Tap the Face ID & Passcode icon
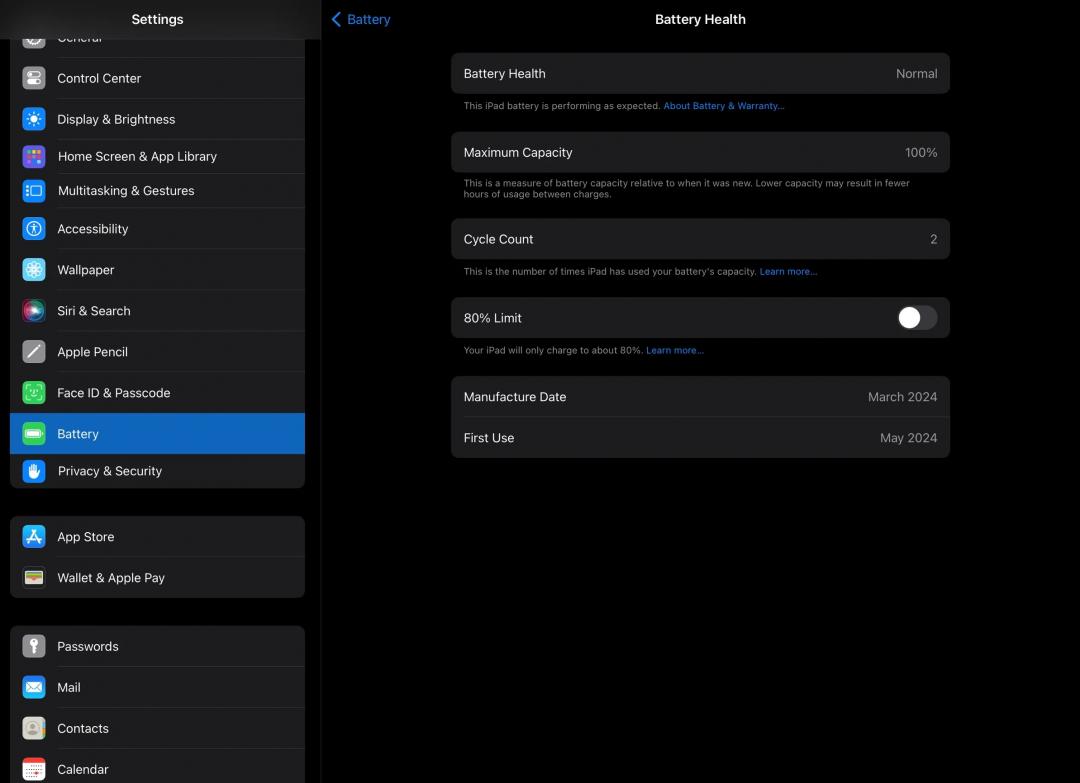 [x=34, y=393]
